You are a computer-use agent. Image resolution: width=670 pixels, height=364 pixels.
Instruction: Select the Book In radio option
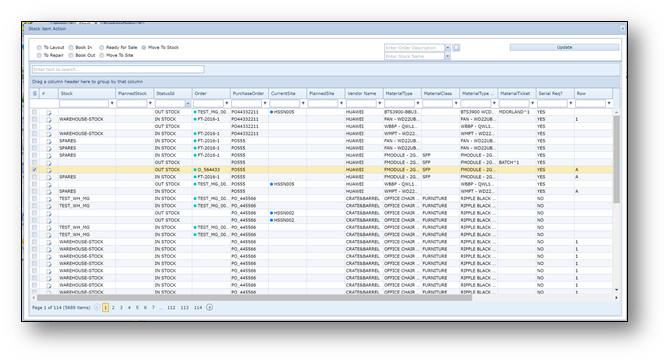(x=71, y=48)
